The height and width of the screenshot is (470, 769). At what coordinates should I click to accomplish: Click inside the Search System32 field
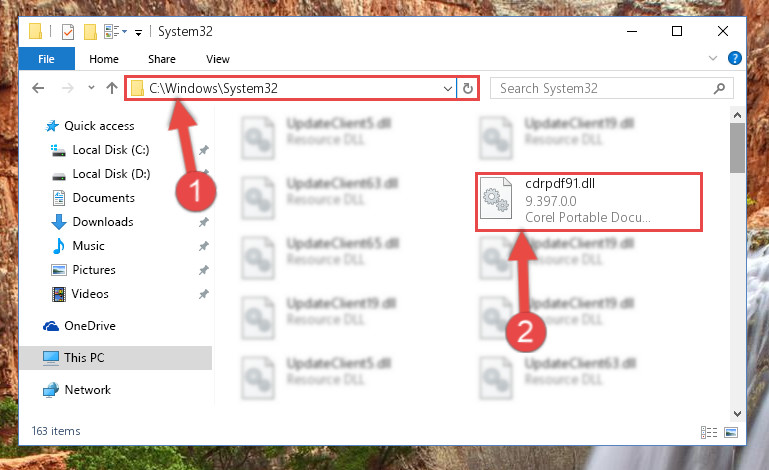(602, 88)
